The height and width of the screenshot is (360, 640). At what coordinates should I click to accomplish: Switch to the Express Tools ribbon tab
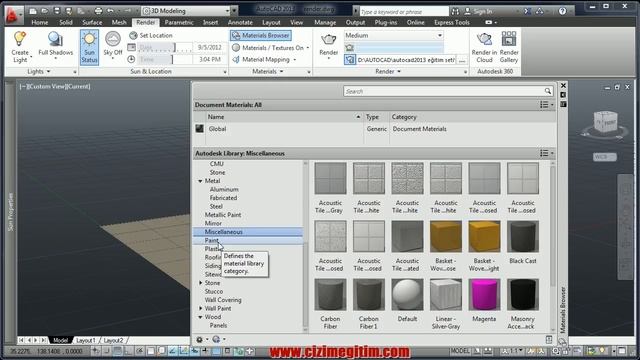click(x=451, y=22)
